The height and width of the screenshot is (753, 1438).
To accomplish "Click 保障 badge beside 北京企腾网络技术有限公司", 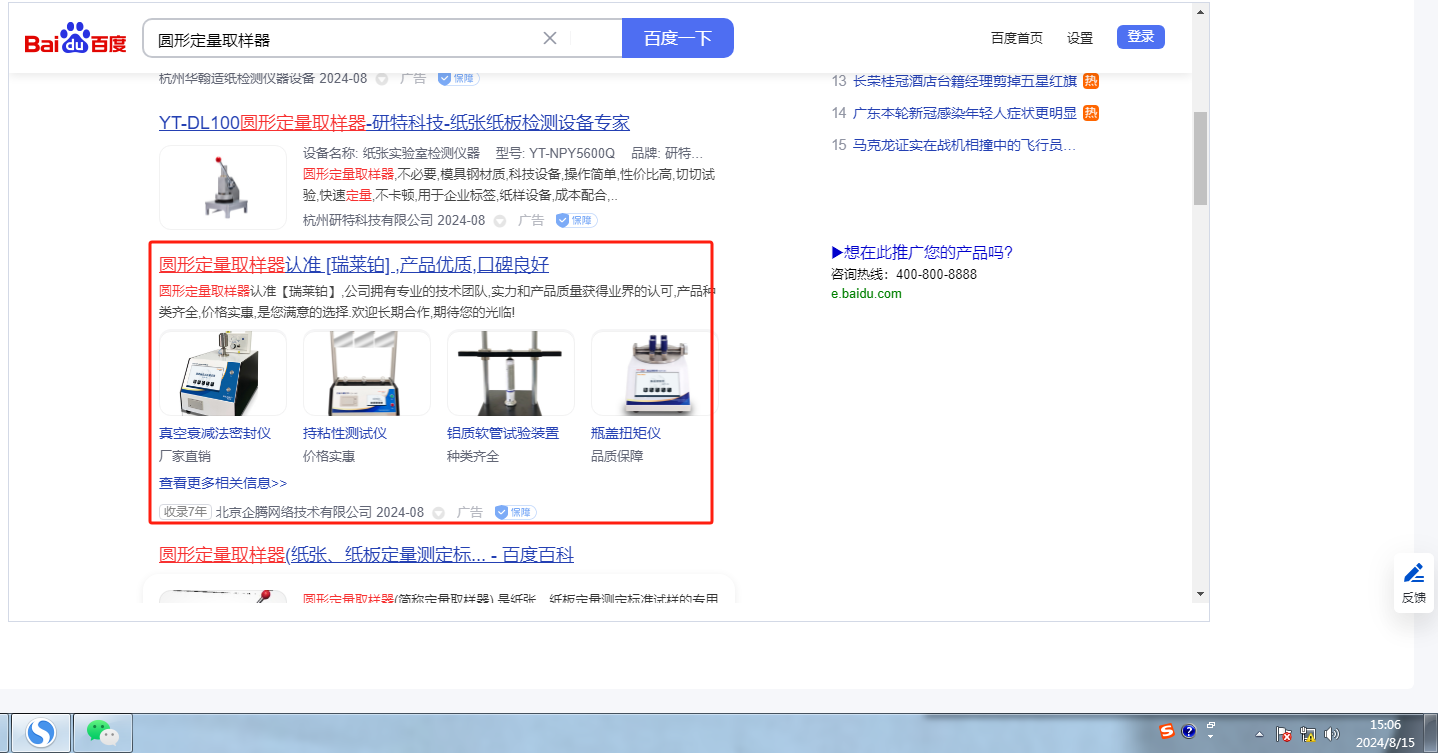I will coord(515,512).
